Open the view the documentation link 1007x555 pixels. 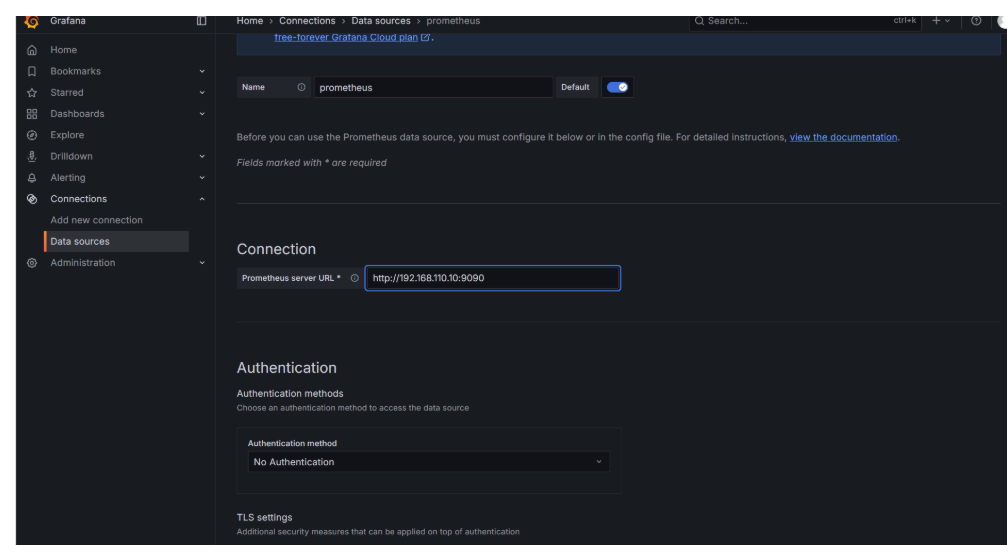(843, 137)
